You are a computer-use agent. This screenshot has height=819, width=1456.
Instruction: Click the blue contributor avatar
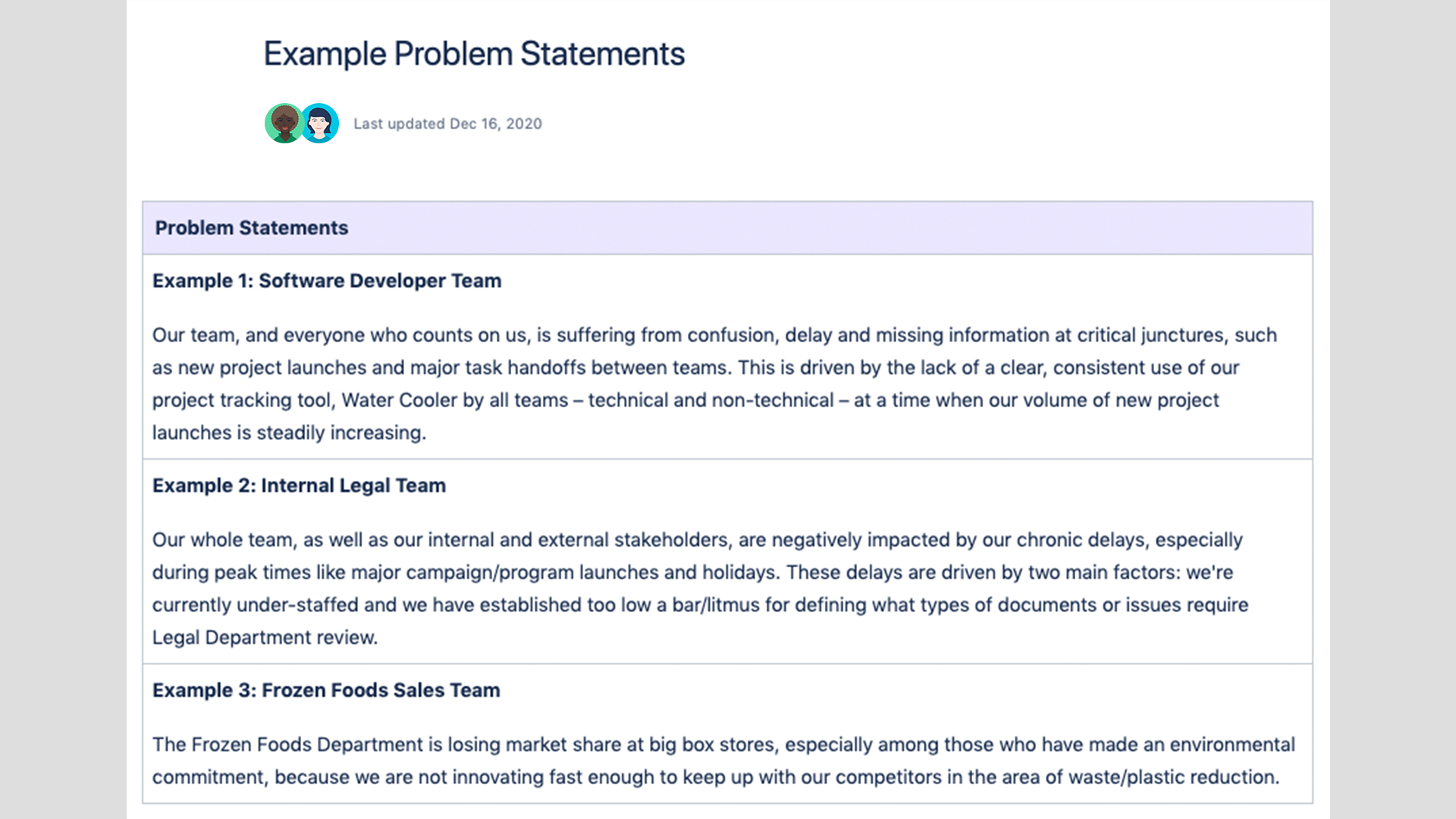pyautogui.click(x=321, y=124)
